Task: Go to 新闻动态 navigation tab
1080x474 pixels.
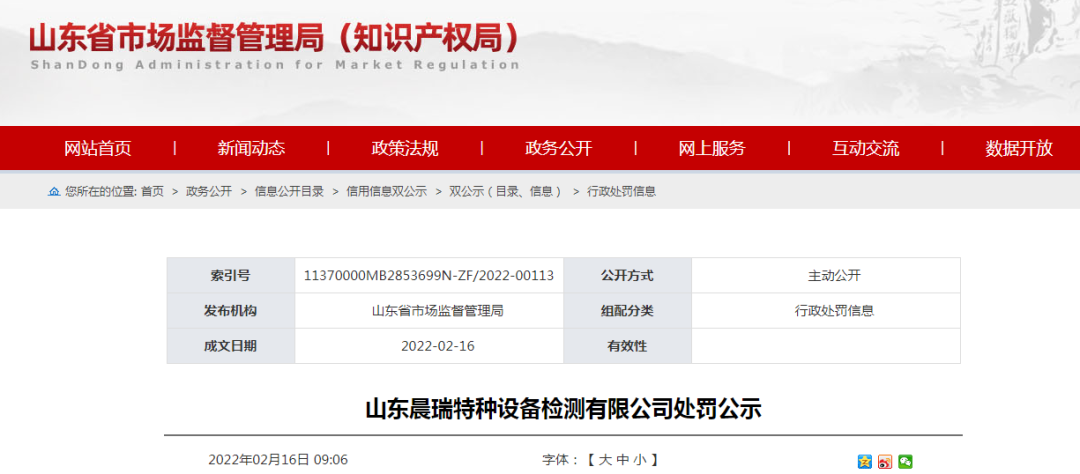Action: click(x=251, y=148)
